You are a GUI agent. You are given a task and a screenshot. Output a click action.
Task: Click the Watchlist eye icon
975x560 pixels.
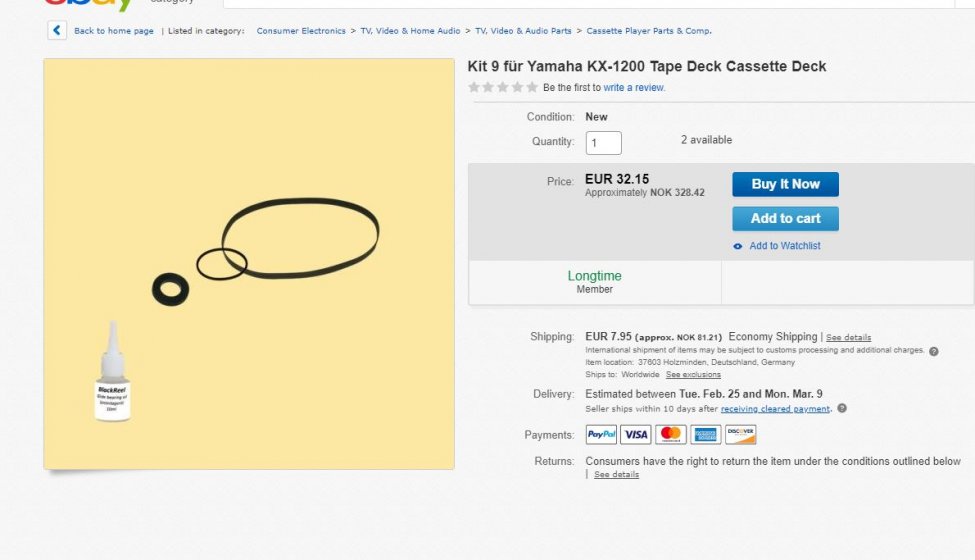[738, 246]
